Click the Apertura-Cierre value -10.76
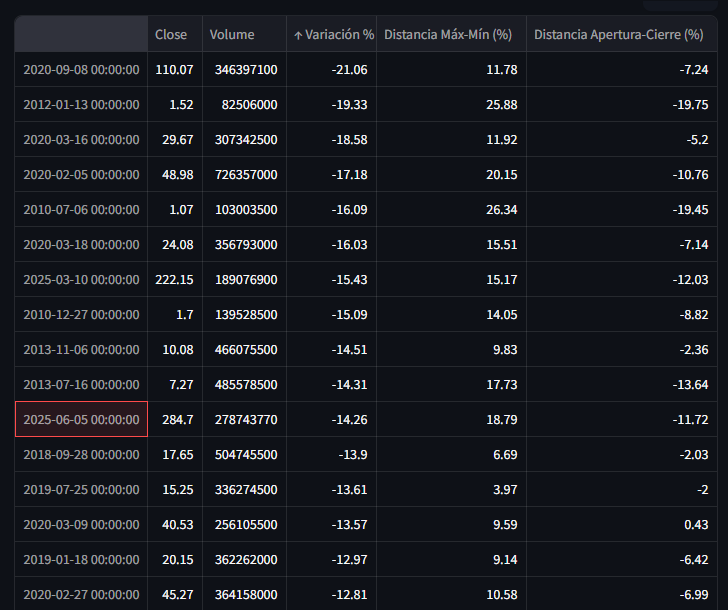 coord(622,175)
